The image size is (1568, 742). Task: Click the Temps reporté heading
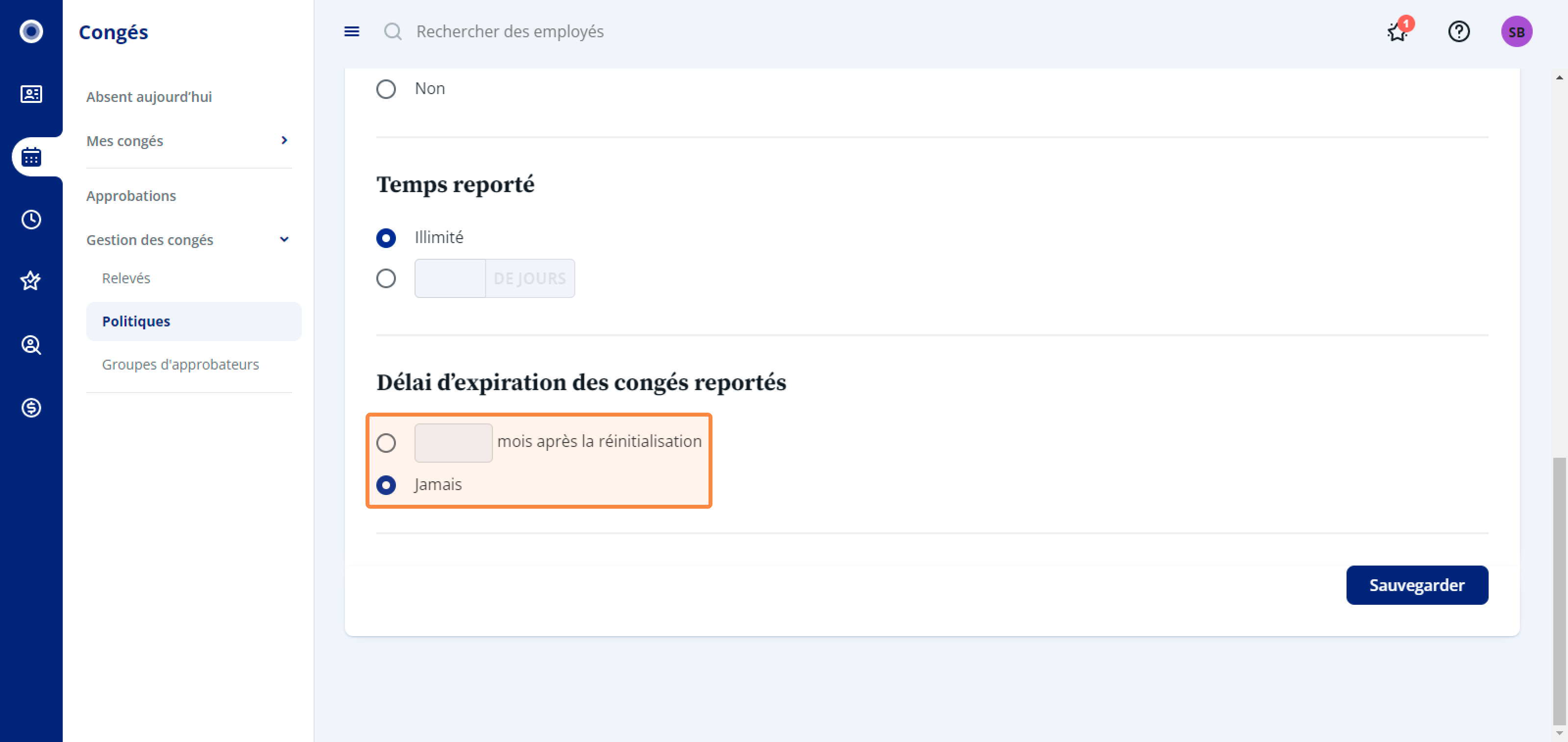coord(455,184)
